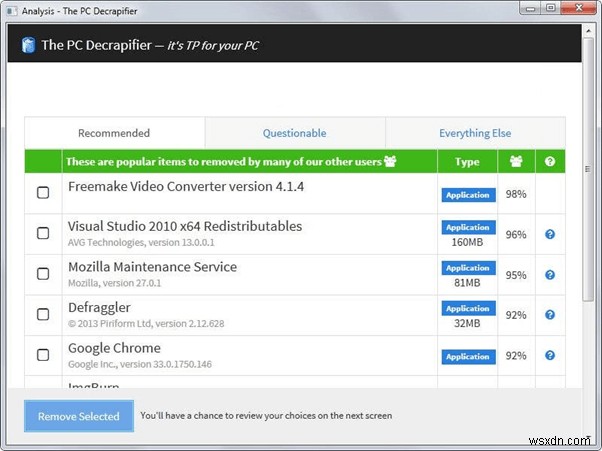Enable the Google Chrome checkbox
Image resolution: width=602 pixels, height=451 pixels.
[43, 355]
